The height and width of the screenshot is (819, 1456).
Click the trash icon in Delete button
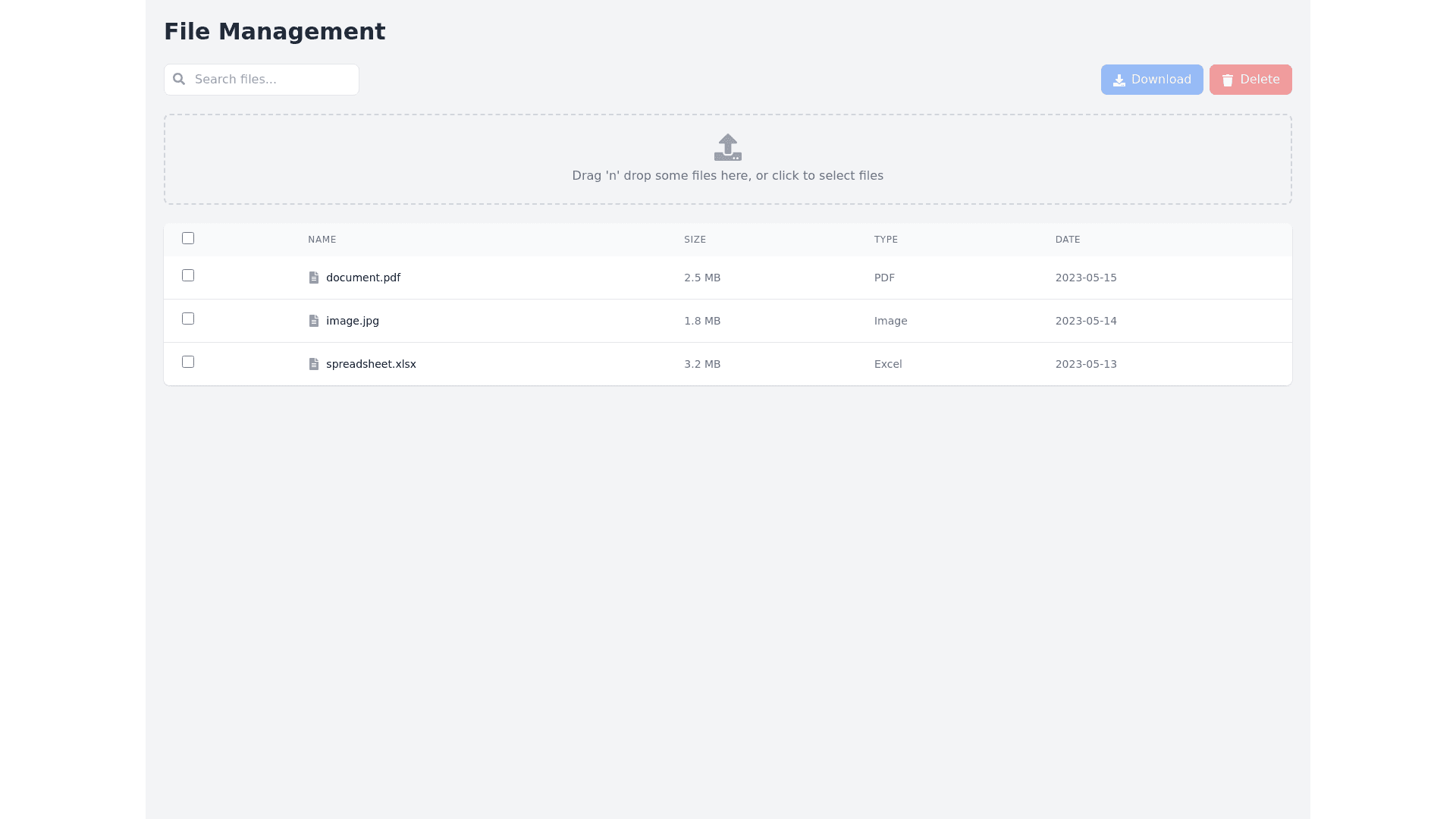[1228, 80]
